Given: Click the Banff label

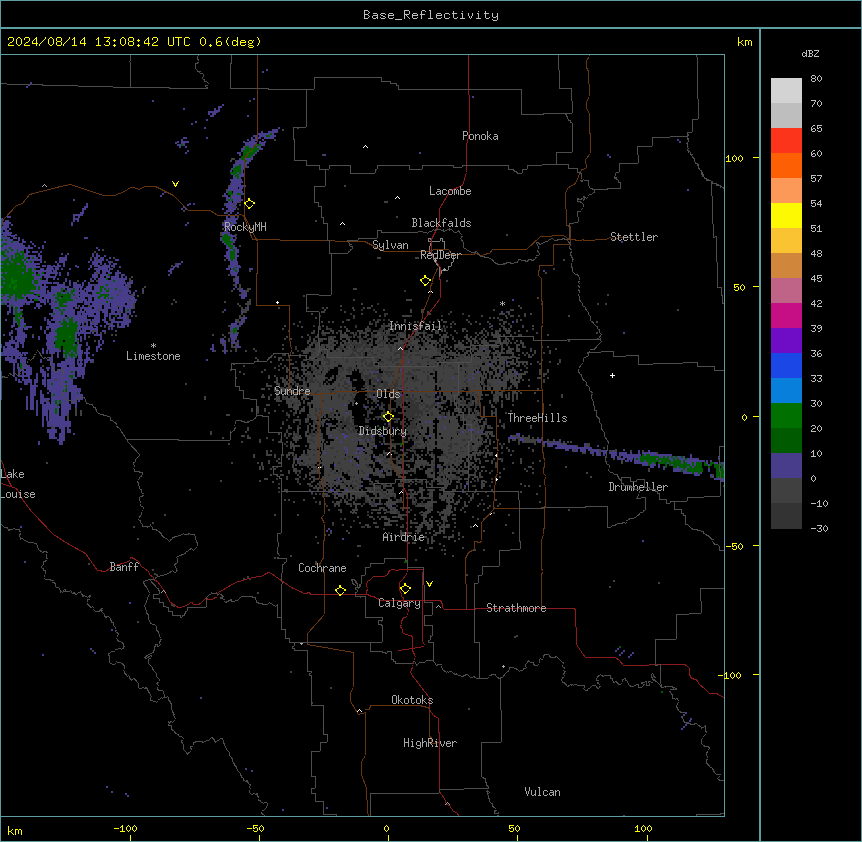Looking at the screenshot, I should click(x=124, y=567).
